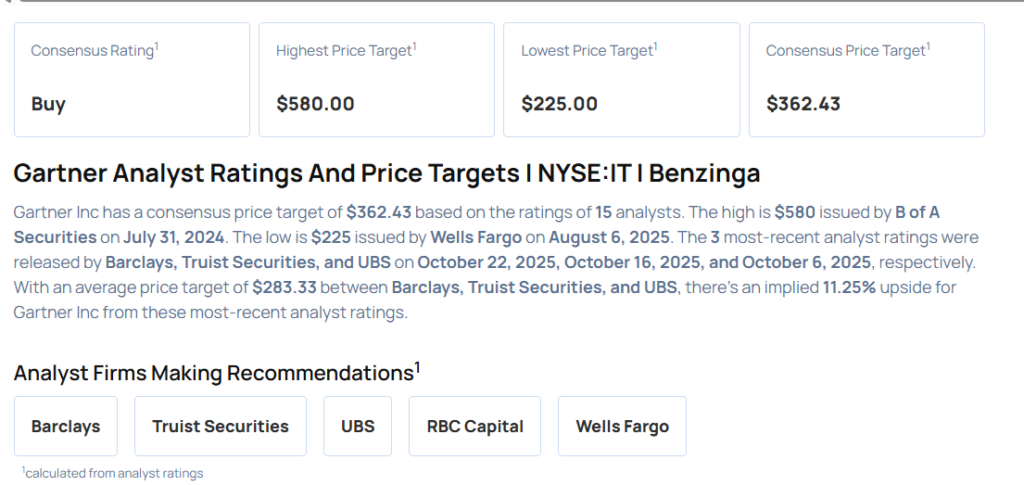
Task: Click the "Buy" consensus rating value
Action: tap(48, 103)
